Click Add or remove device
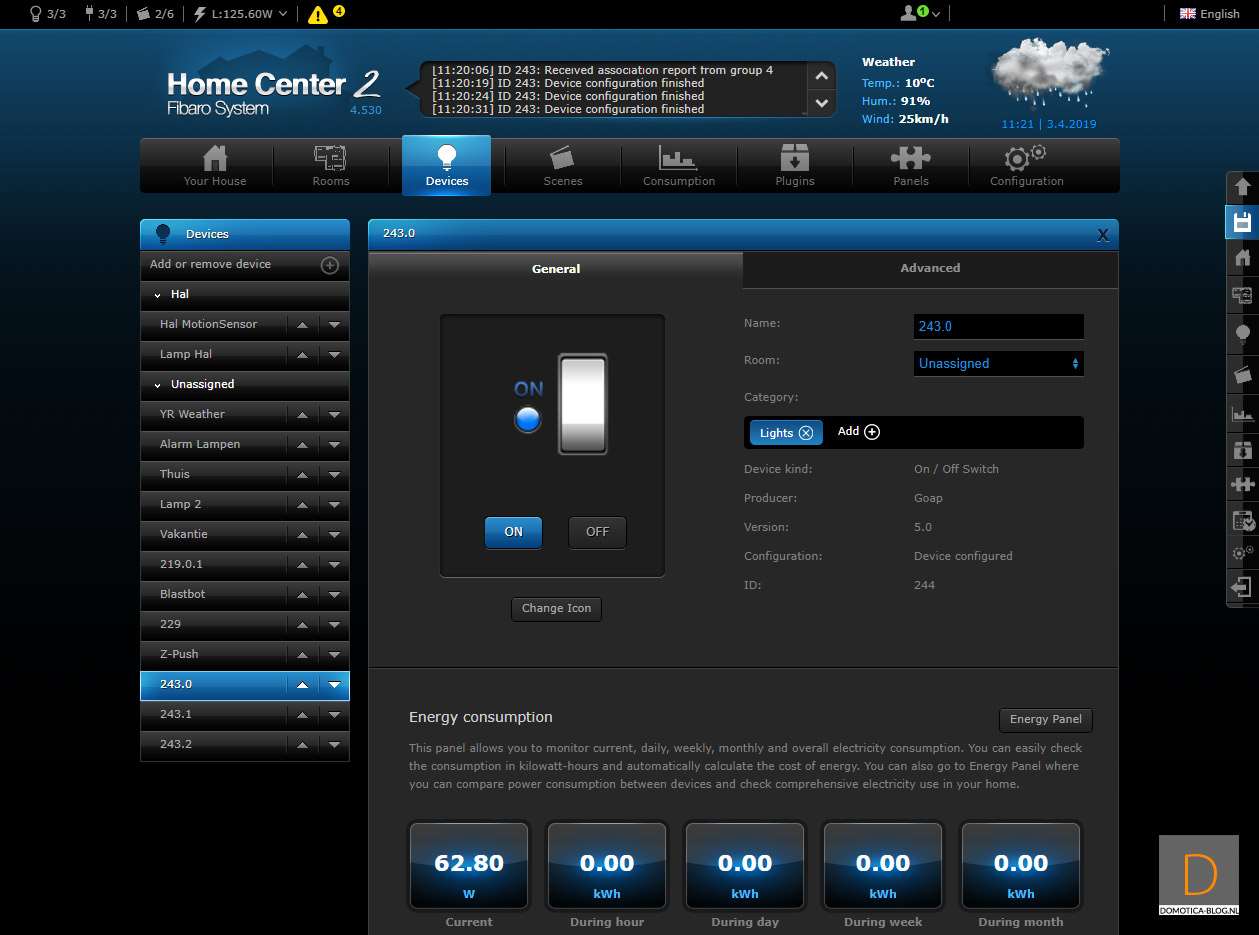The width and height of the screenshot is (1259, 935). click(245, 265)
